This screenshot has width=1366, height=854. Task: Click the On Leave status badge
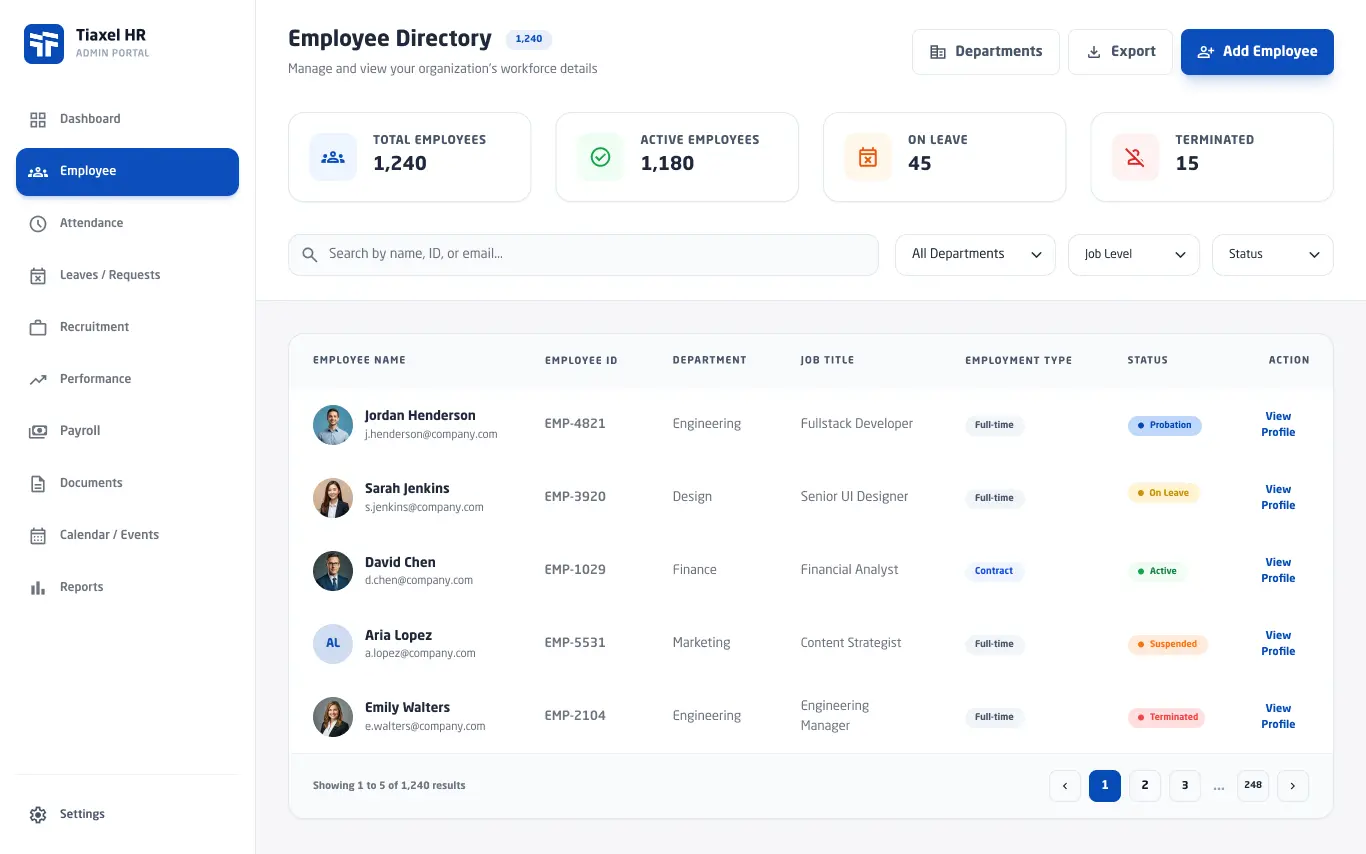(x=1163, y=494)
